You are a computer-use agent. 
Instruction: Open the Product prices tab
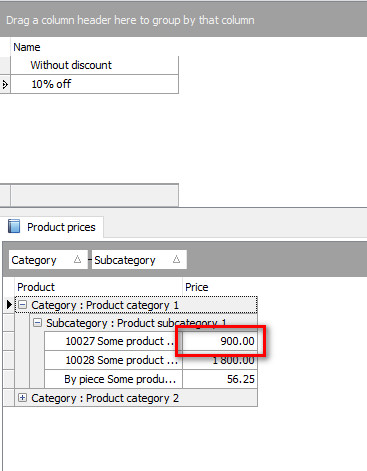click(x=52, y=227)
